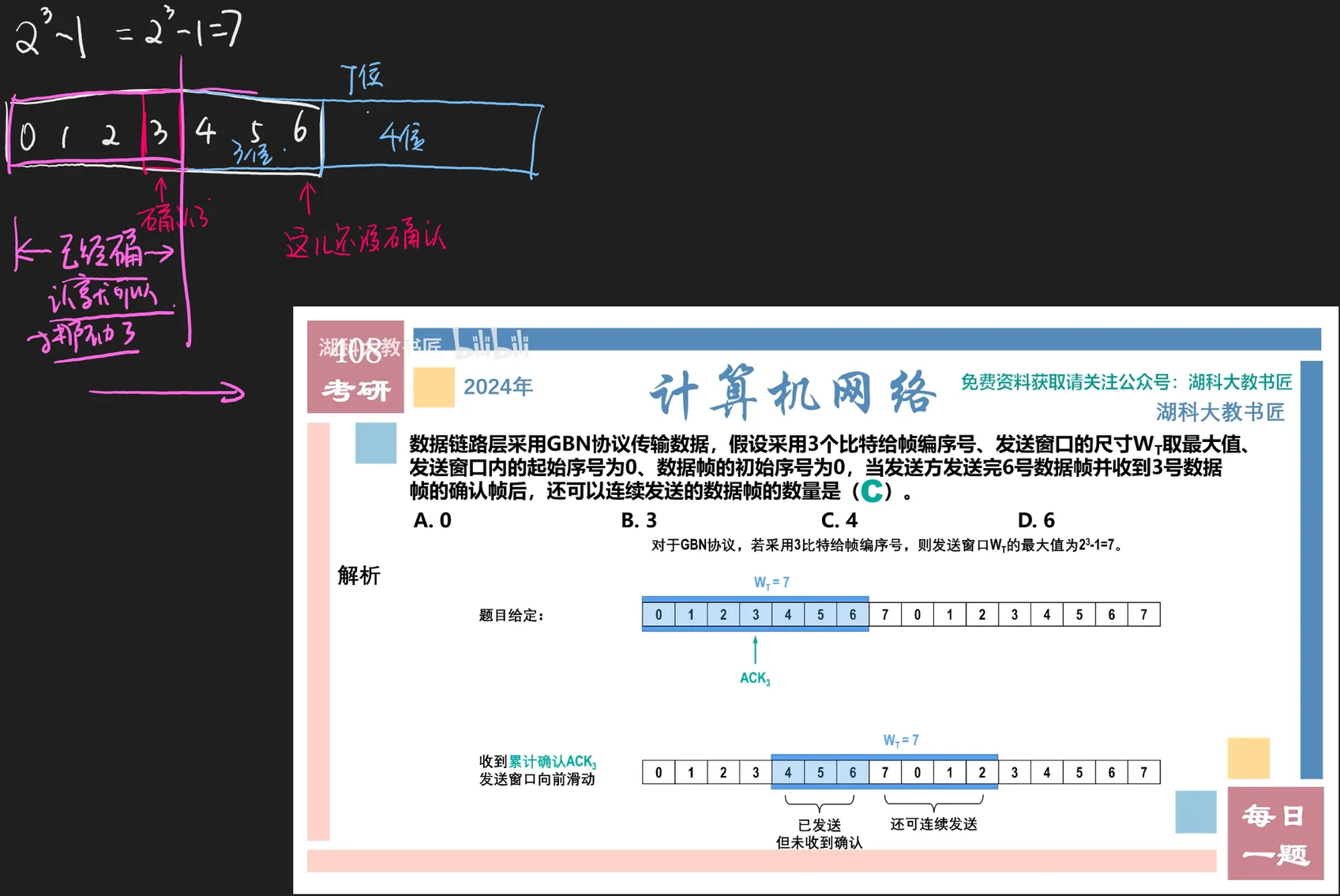Select answer option B. 3
1340x896 pixels.
[x=639, y=521]
